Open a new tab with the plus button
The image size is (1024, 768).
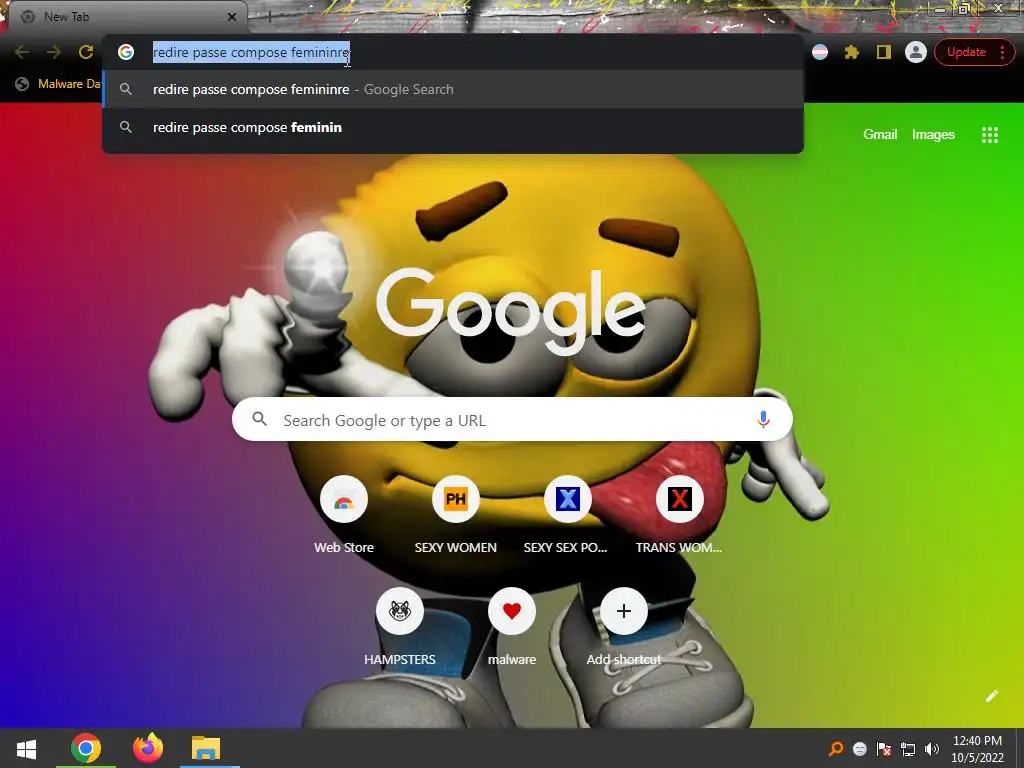coord(269,17)
